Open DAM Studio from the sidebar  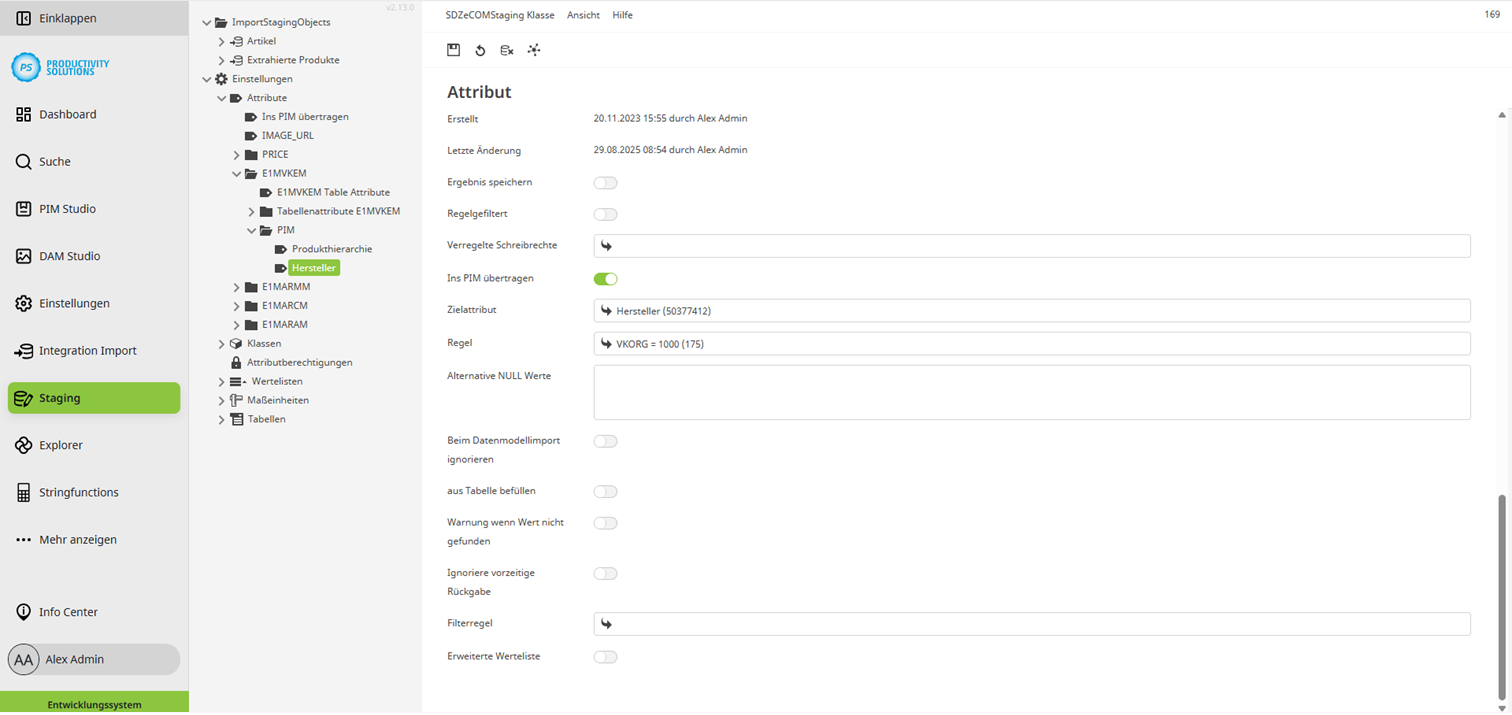point(67,255)
